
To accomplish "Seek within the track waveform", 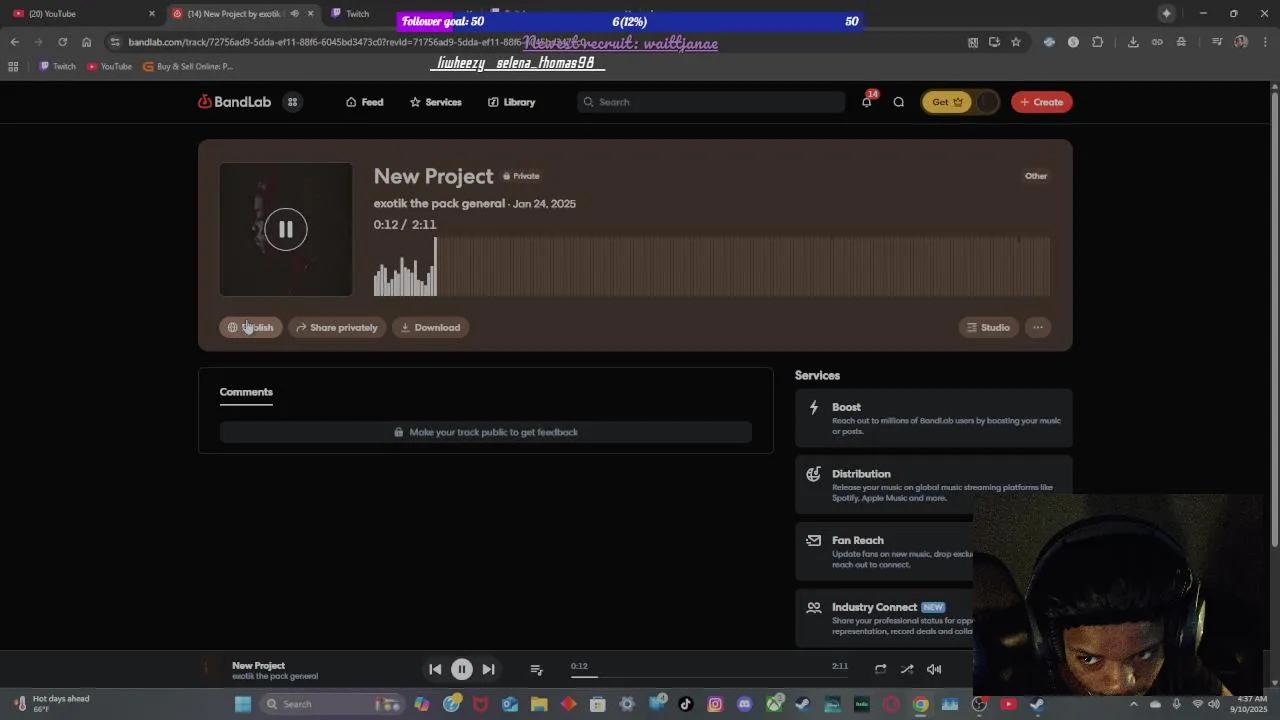I will coord(712,266).
